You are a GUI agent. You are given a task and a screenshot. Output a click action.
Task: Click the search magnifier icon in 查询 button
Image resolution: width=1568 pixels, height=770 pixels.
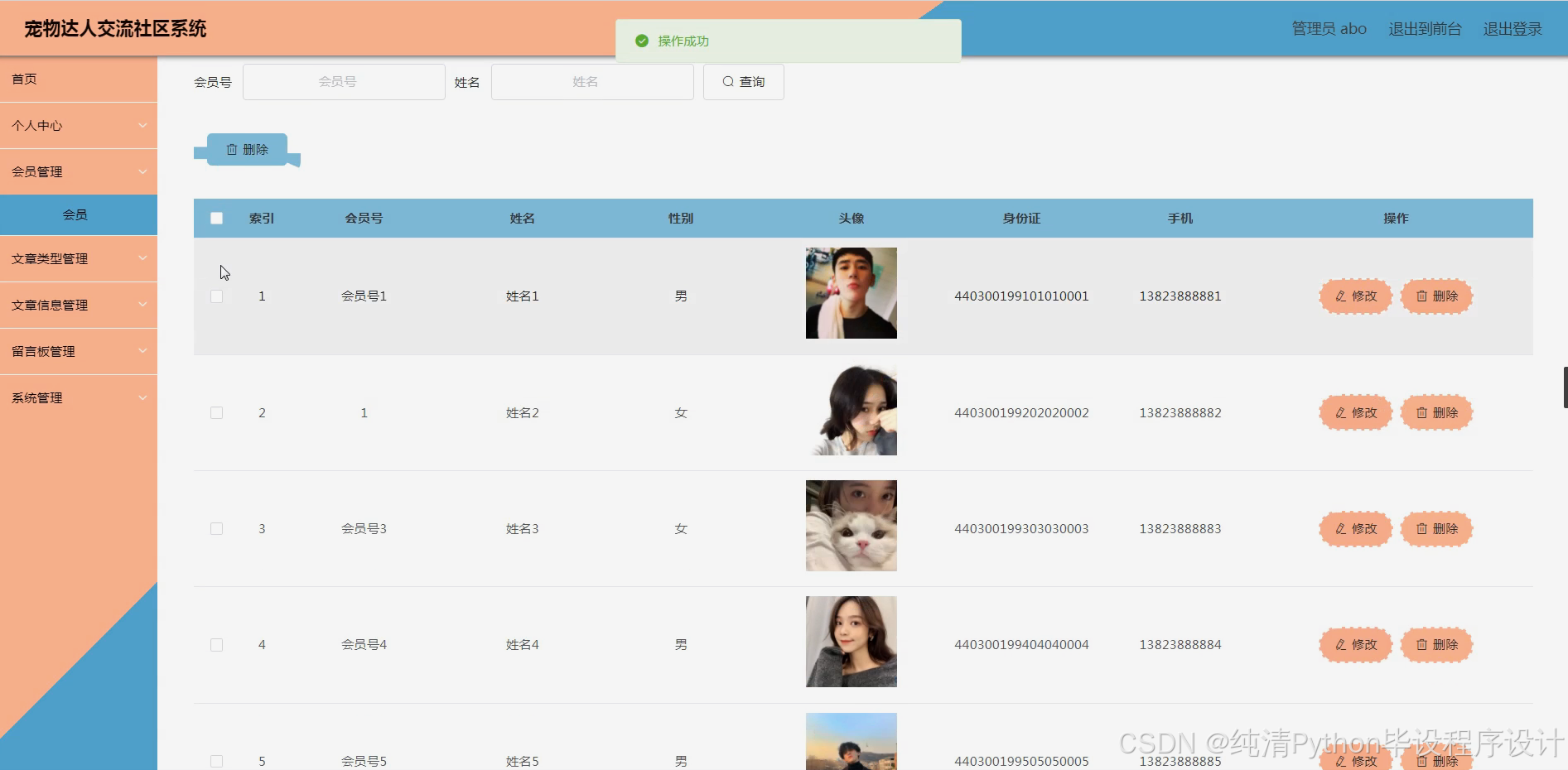728,82
